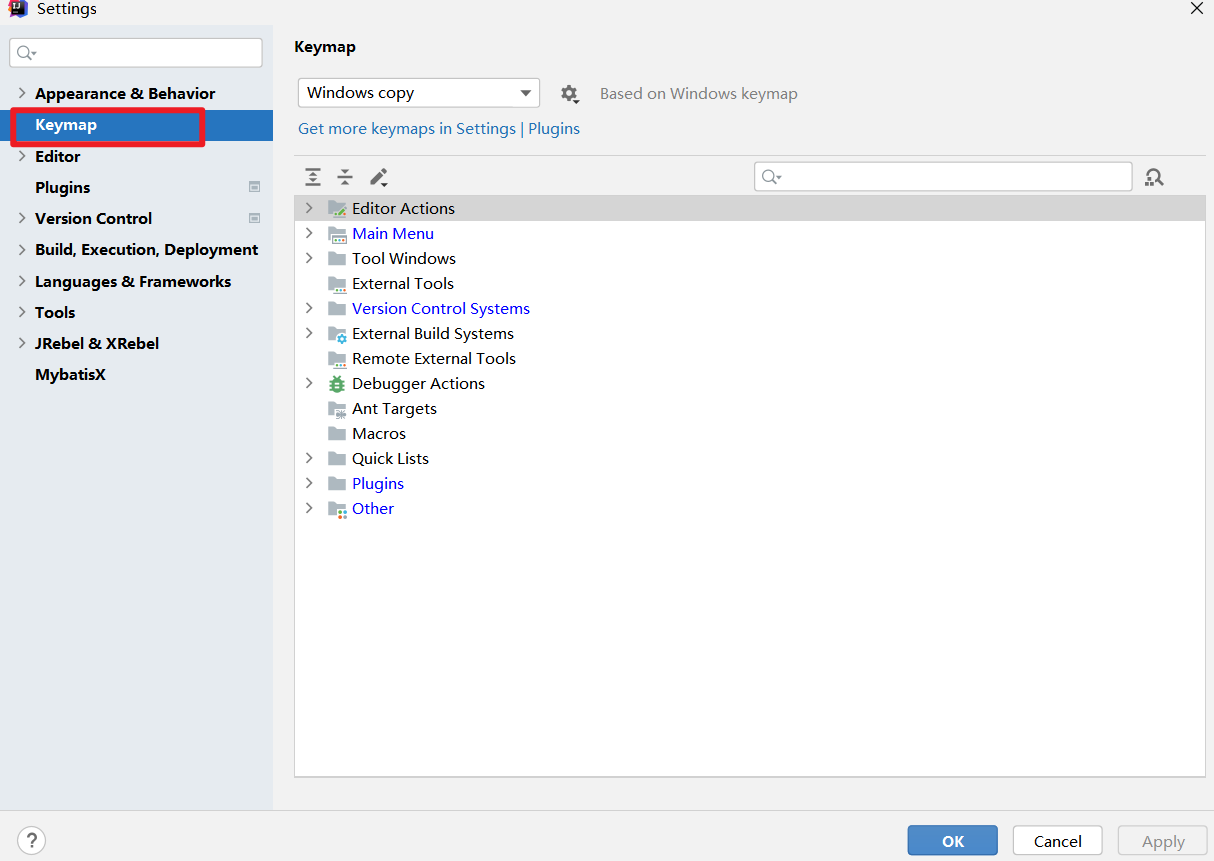Click the Expand All toolbar icon
The height and width of the screenshot is (861, 1214).
[x=313, y=177]
